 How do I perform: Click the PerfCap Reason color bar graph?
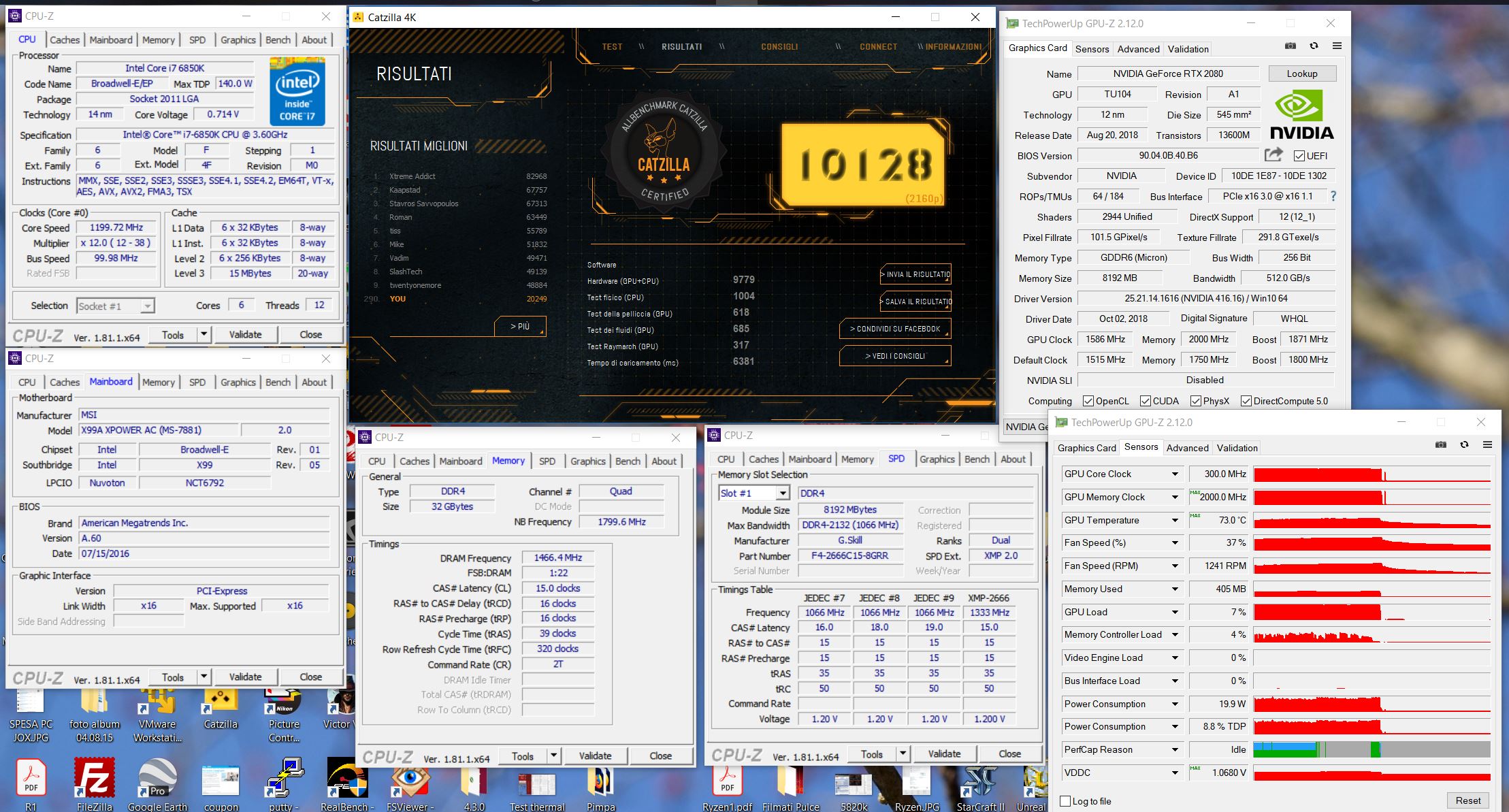tap(1372, 749)
